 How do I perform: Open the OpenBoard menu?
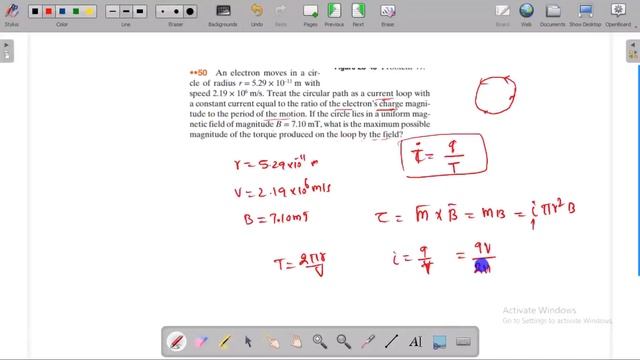coord(618,14)
